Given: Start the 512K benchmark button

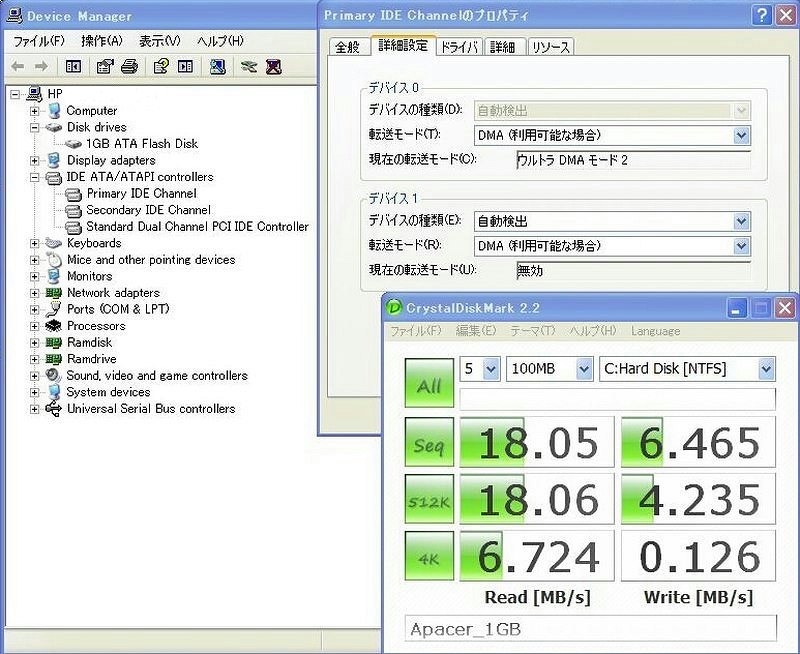Looking at the screenshot, I should [x=429, y=499].
